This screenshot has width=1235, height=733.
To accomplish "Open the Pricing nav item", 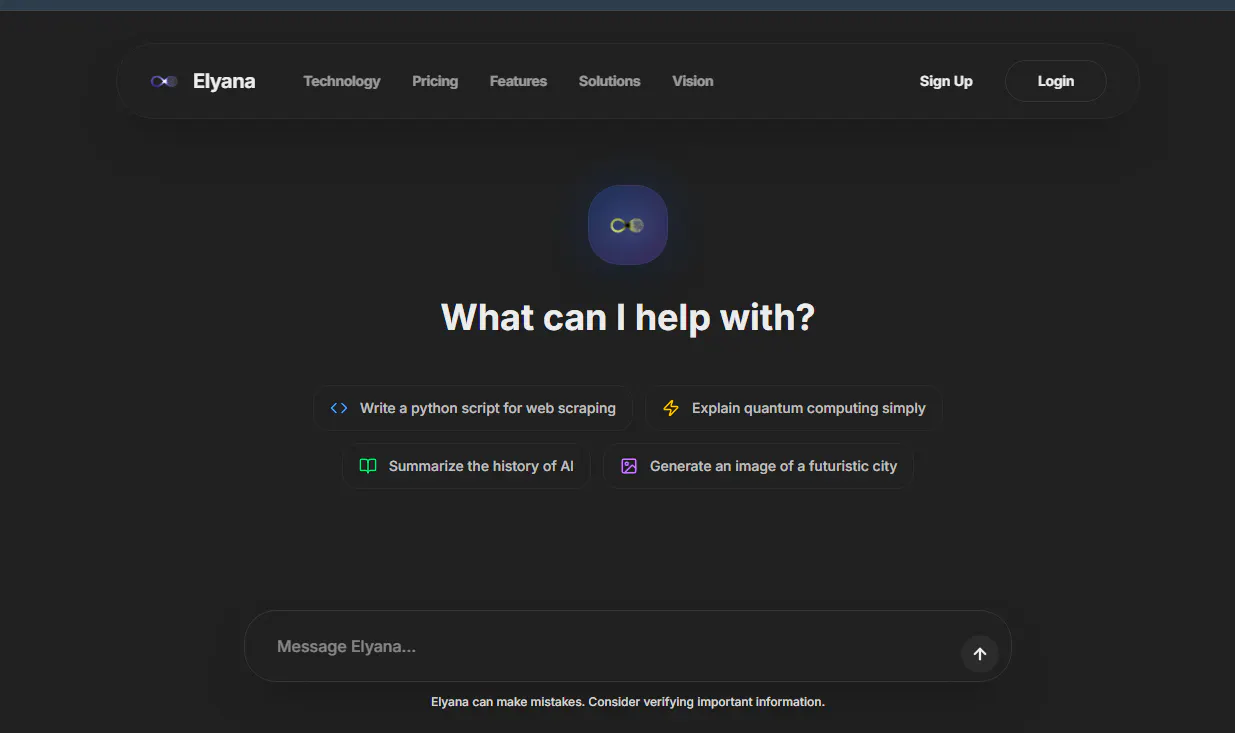I will [x=435, y=81].
